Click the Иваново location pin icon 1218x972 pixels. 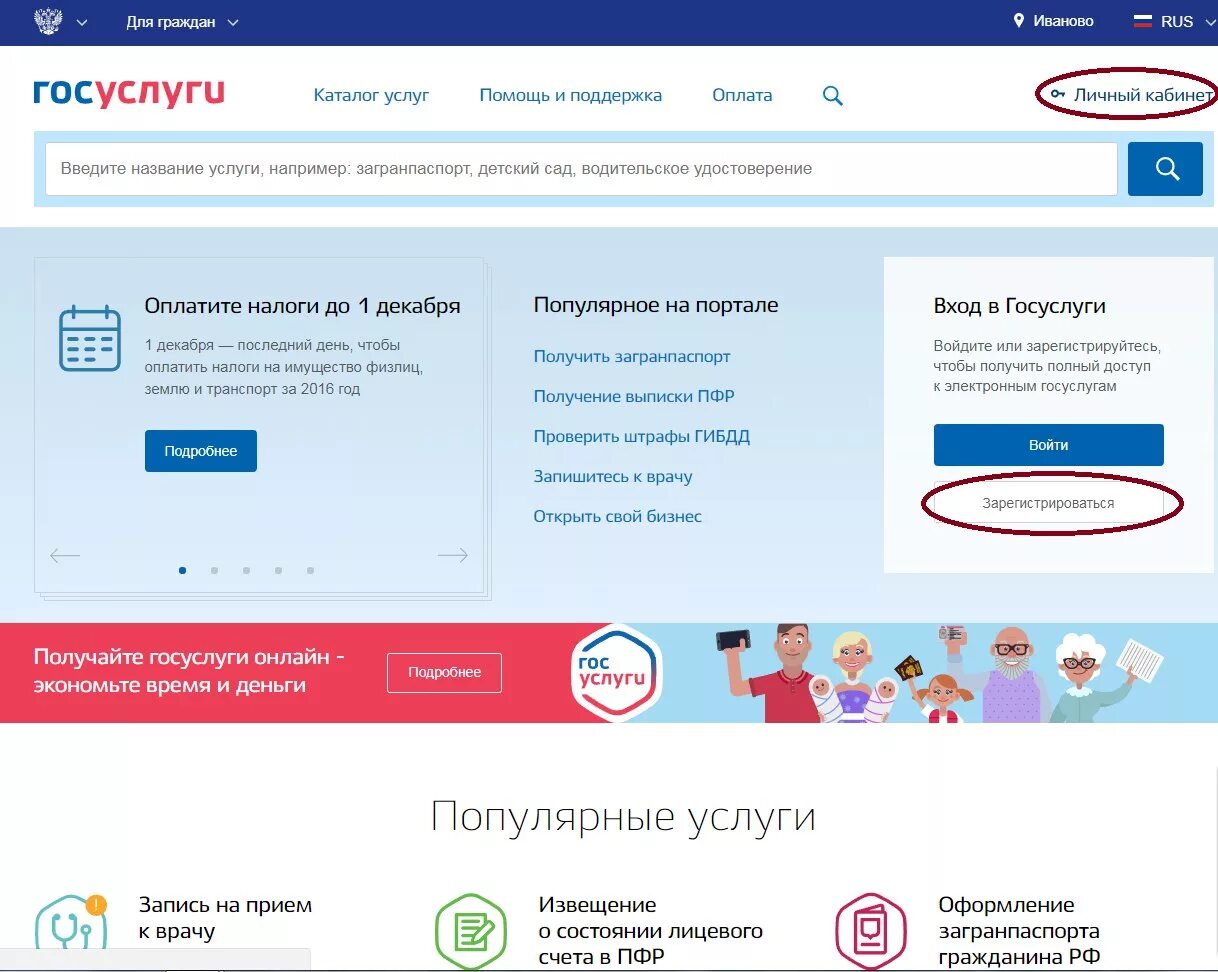point(1019,21)
